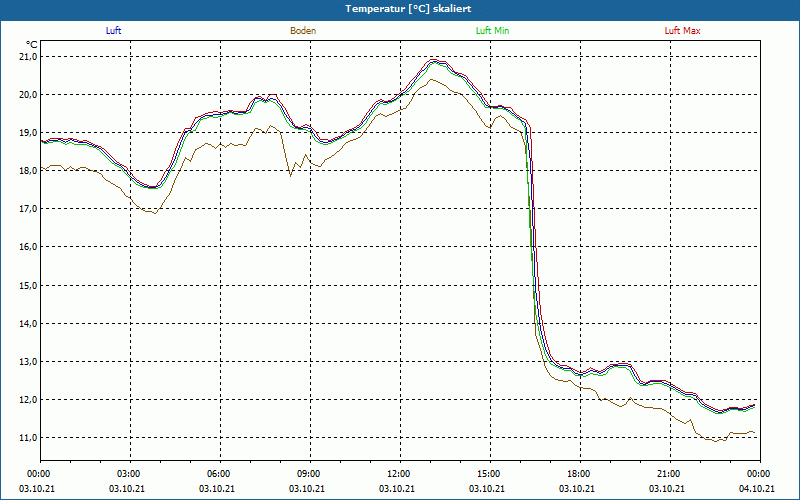Click the 'Luft Max' legend label
Screen dimensions: 800x500
coord(682,31)
